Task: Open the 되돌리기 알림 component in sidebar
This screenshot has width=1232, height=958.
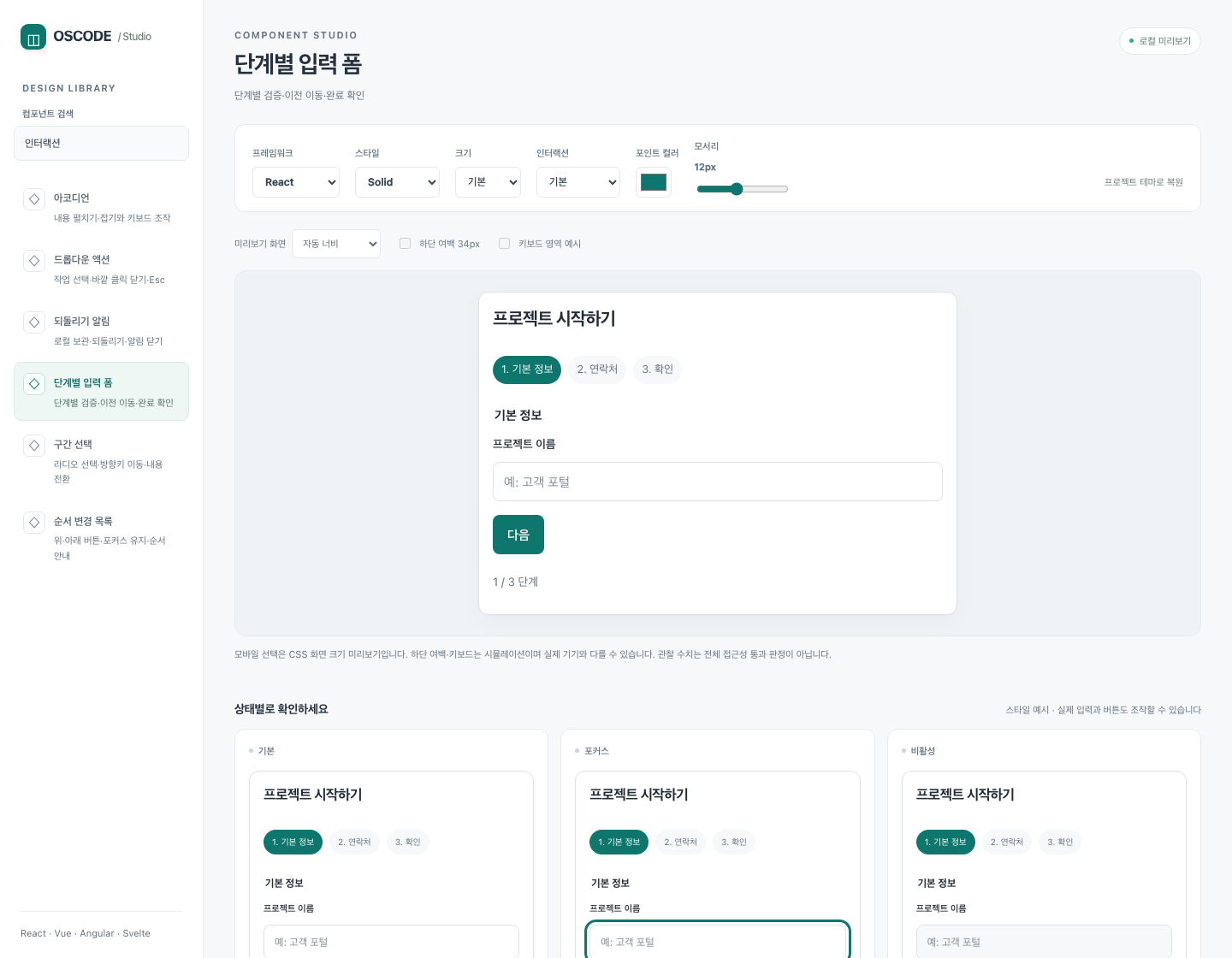Action: click(101, 330)
